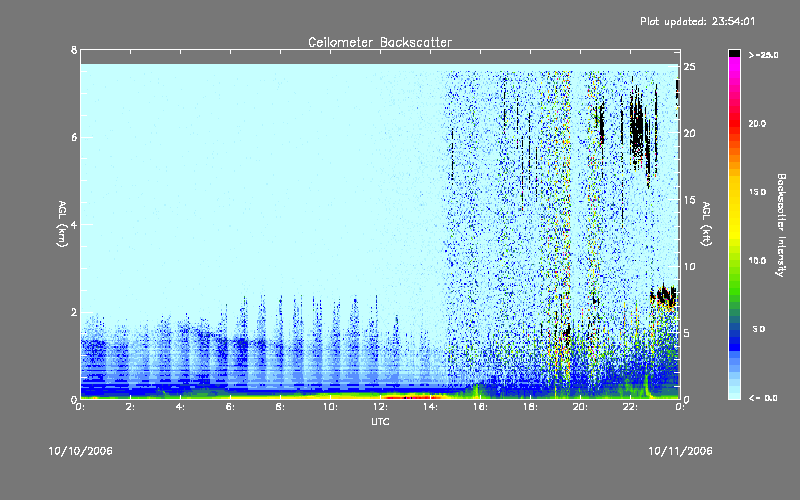Click the "20.0" colorbar intensity label
The image size is (800, 500).
coord(758,124)
